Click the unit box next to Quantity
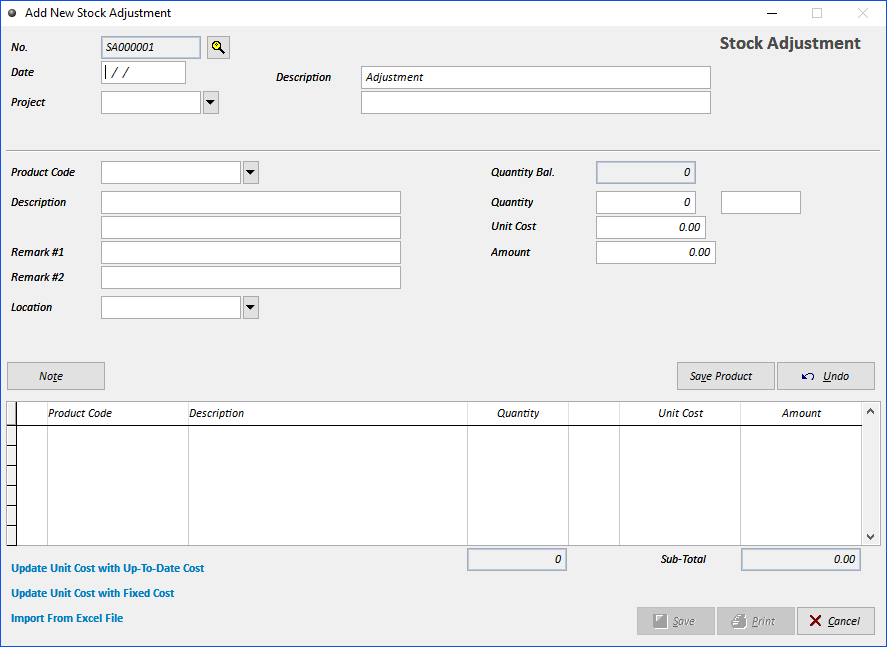 coord(761,202)
